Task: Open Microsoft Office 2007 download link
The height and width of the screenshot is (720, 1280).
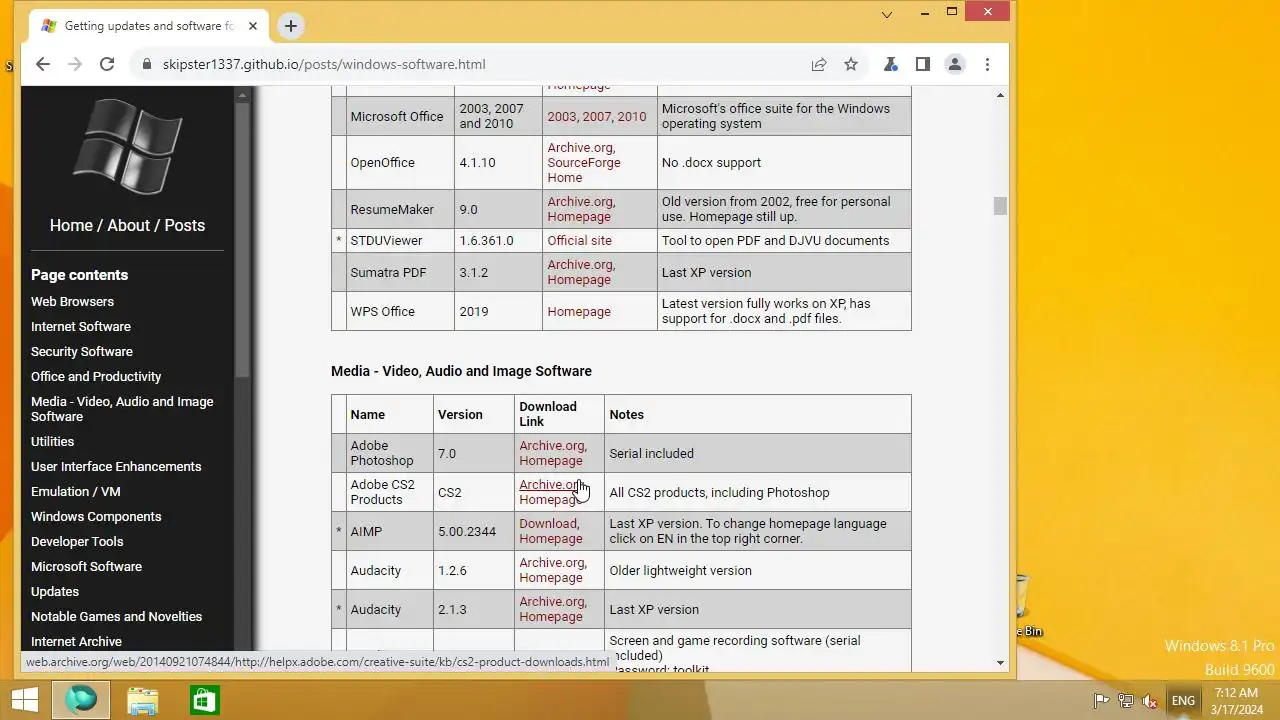Action: point(597,116)
